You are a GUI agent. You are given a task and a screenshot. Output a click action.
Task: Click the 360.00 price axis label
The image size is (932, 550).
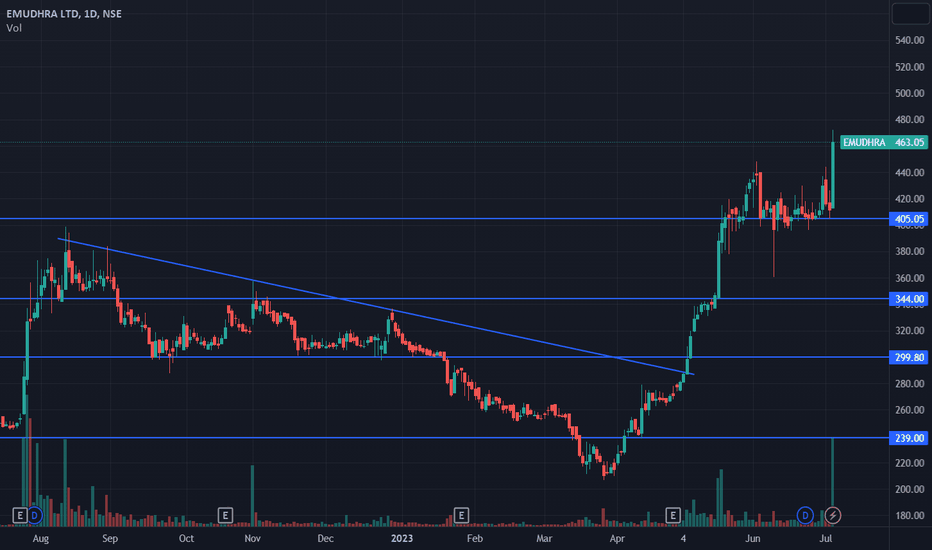tap(909, 278)
